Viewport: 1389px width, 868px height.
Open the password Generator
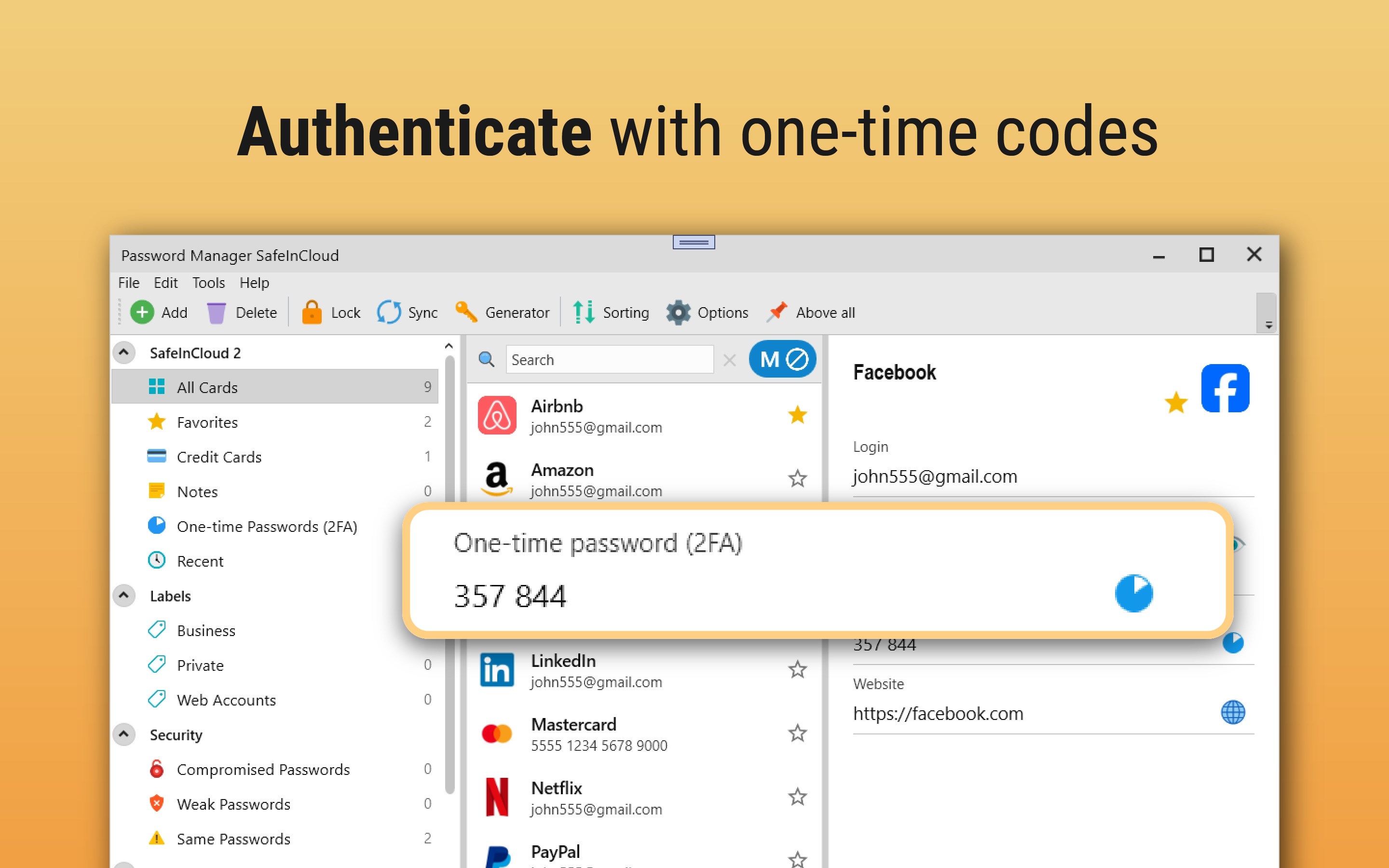coord(466,312)
